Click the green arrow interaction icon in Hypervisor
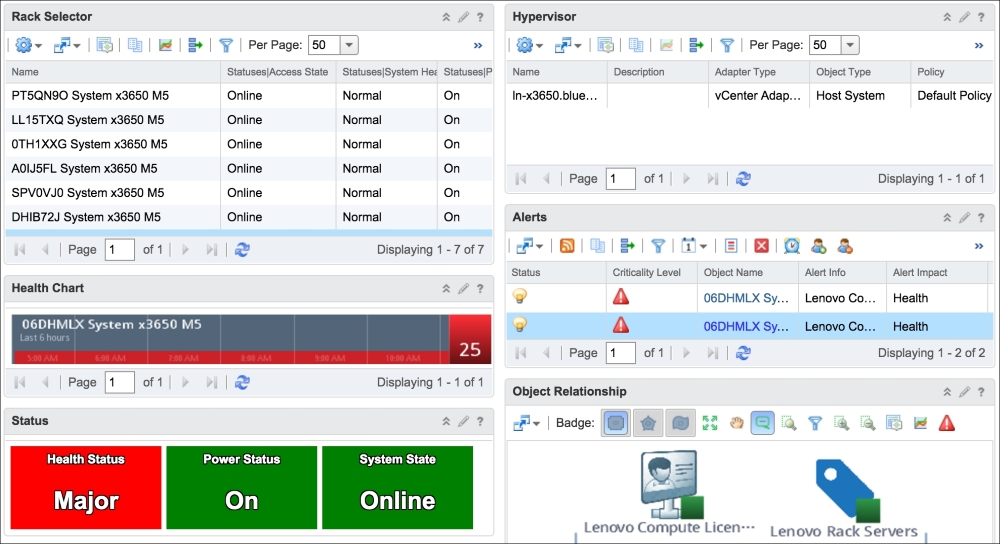1000x544 pixels. (696, 45)
